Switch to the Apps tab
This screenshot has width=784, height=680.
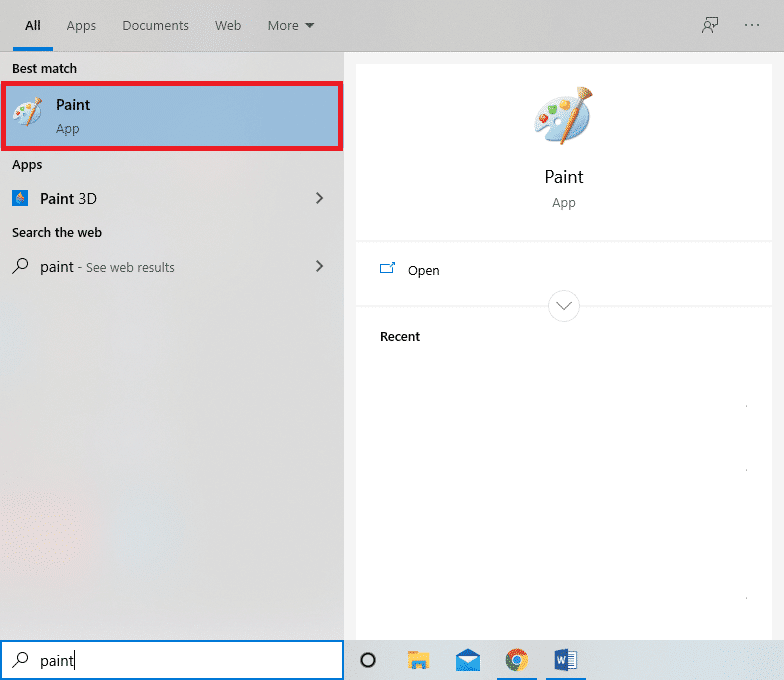[x=81, y=26]
